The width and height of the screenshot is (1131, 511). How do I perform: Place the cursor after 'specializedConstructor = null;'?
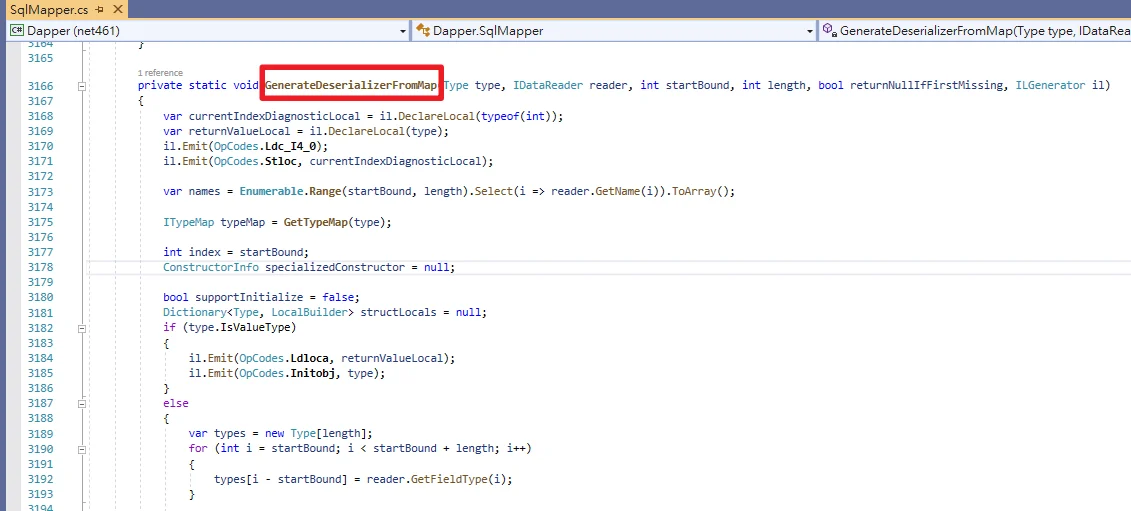coord(456,267)
